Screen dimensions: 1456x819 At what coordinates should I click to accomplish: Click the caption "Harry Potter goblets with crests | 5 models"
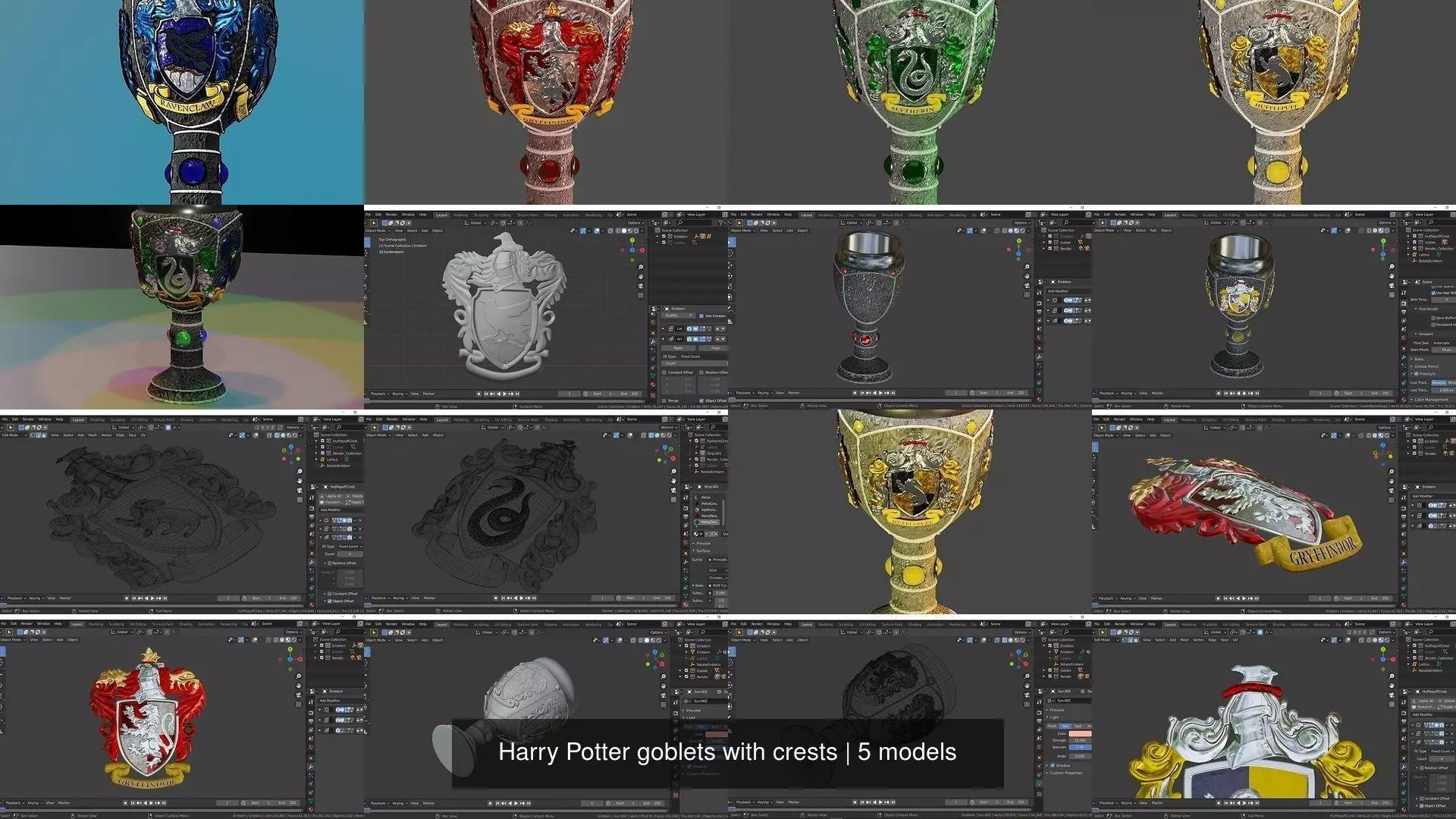(x=727, y=752)
